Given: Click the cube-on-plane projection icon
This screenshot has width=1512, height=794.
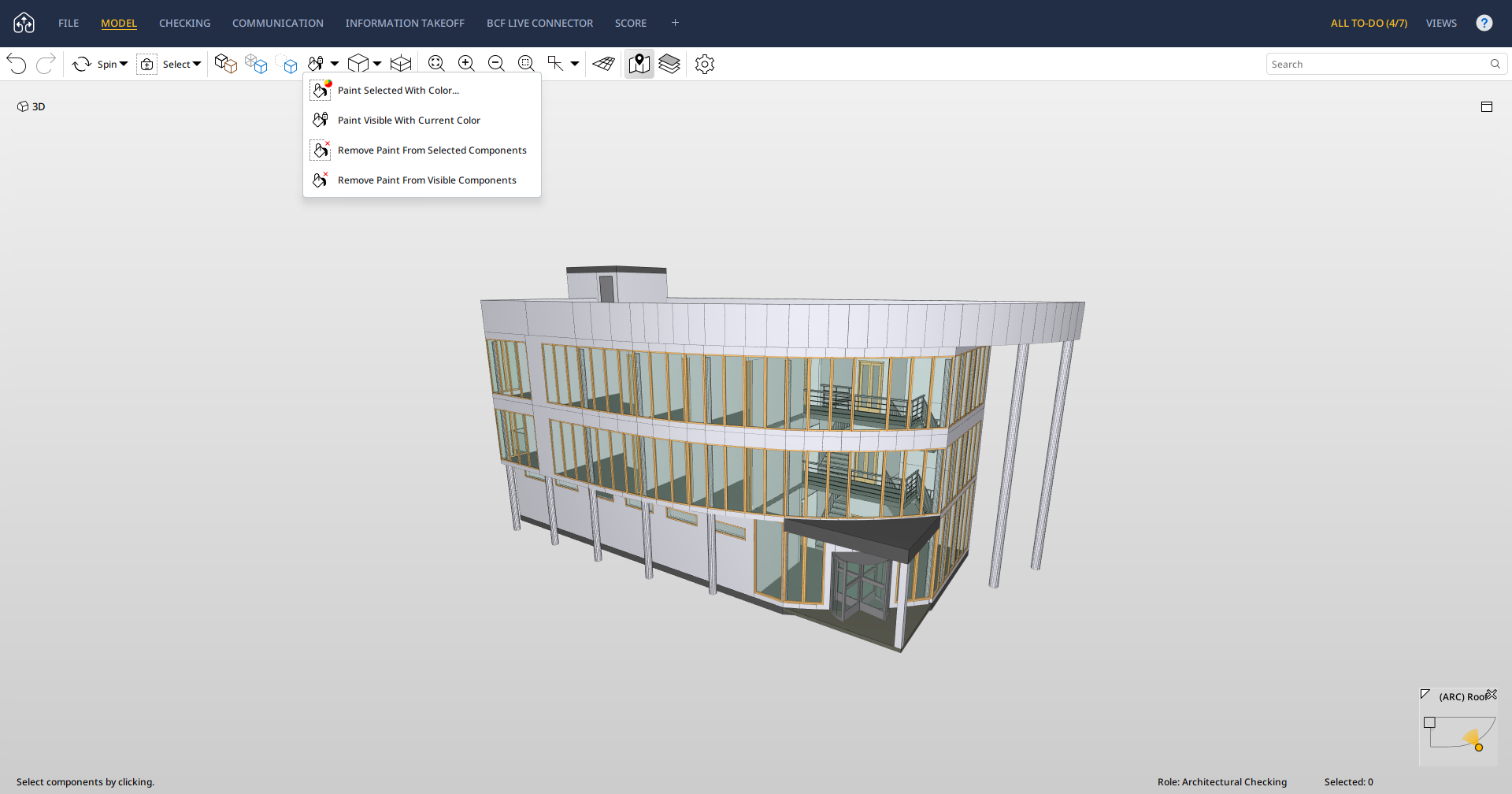Looking at the screenshot, I should 401,64.
